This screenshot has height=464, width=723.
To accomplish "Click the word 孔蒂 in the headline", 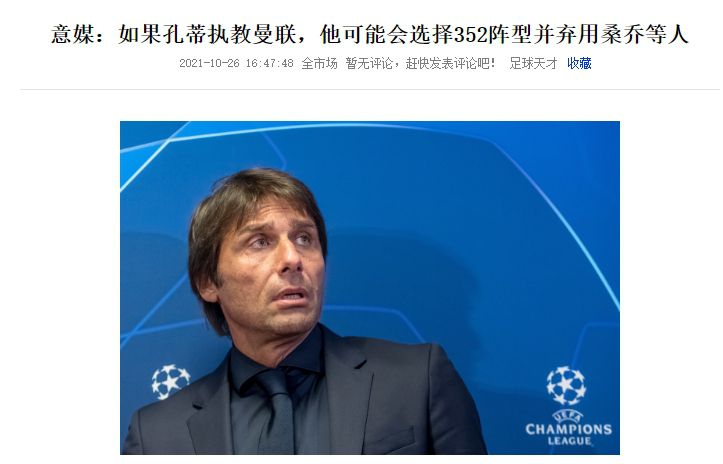I will [185, 35].
